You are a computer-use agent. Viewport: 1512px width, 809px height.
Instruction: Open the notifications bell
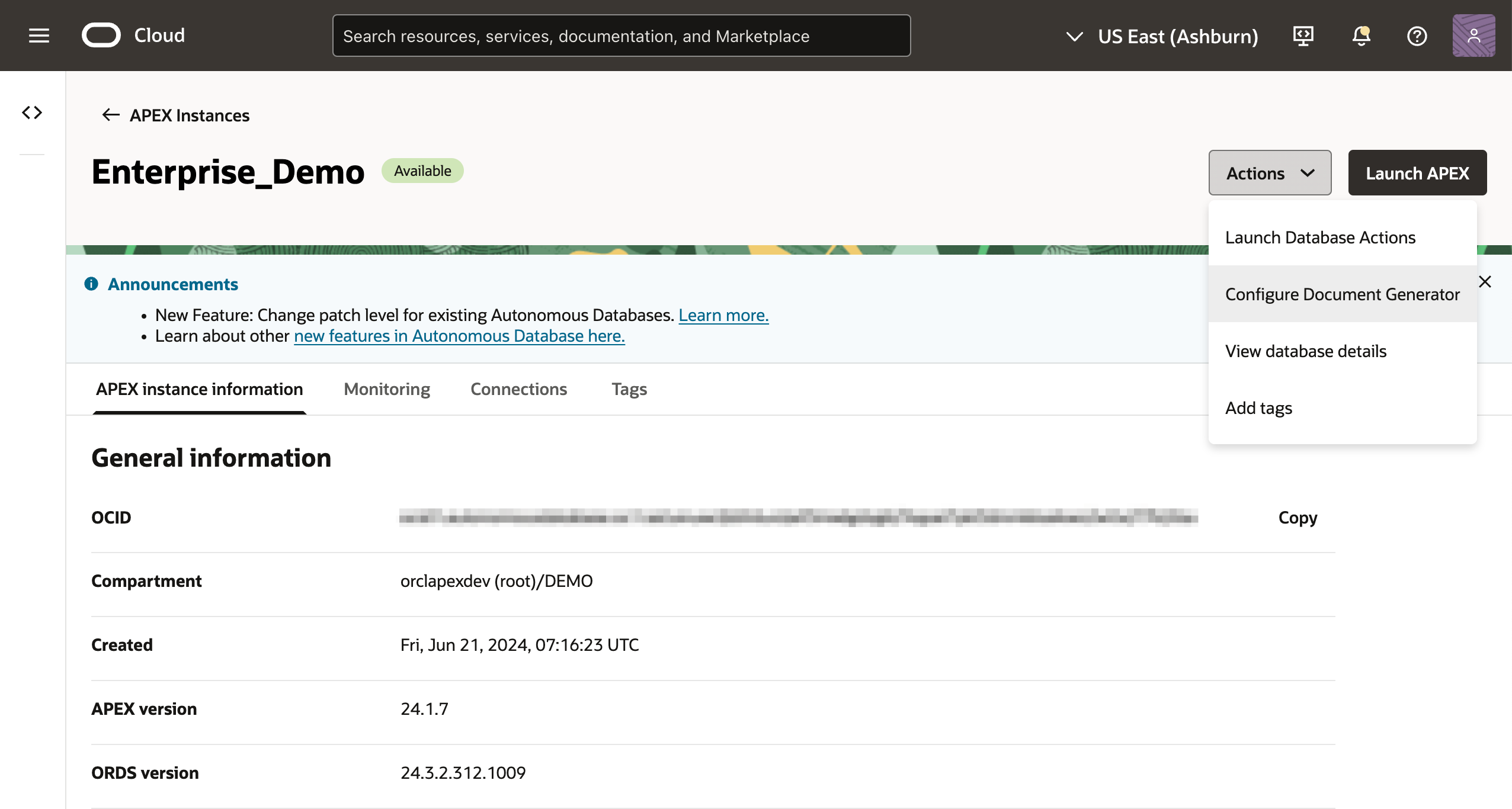(1361, 36)
